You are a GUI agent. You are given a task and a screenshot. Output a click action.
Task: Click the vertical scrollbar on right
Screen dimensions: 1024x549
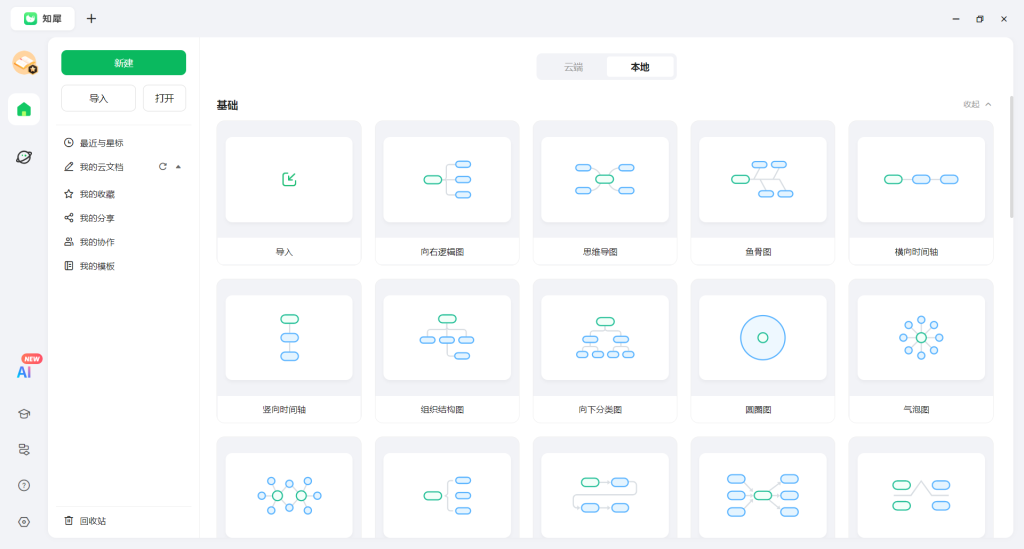[x=1012, y=157]
